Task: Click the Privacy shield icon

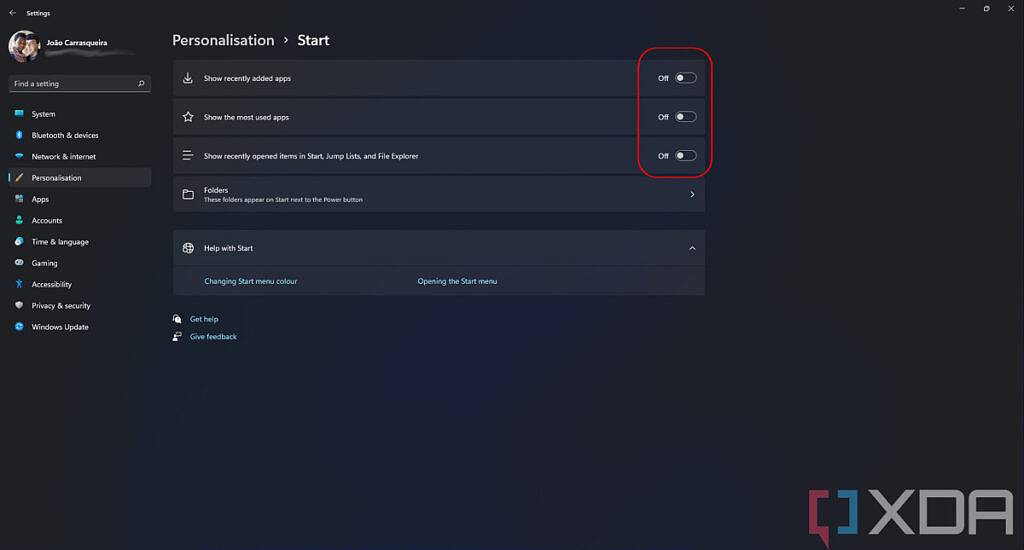Action: pyautogui.click(x=19, y=305)
